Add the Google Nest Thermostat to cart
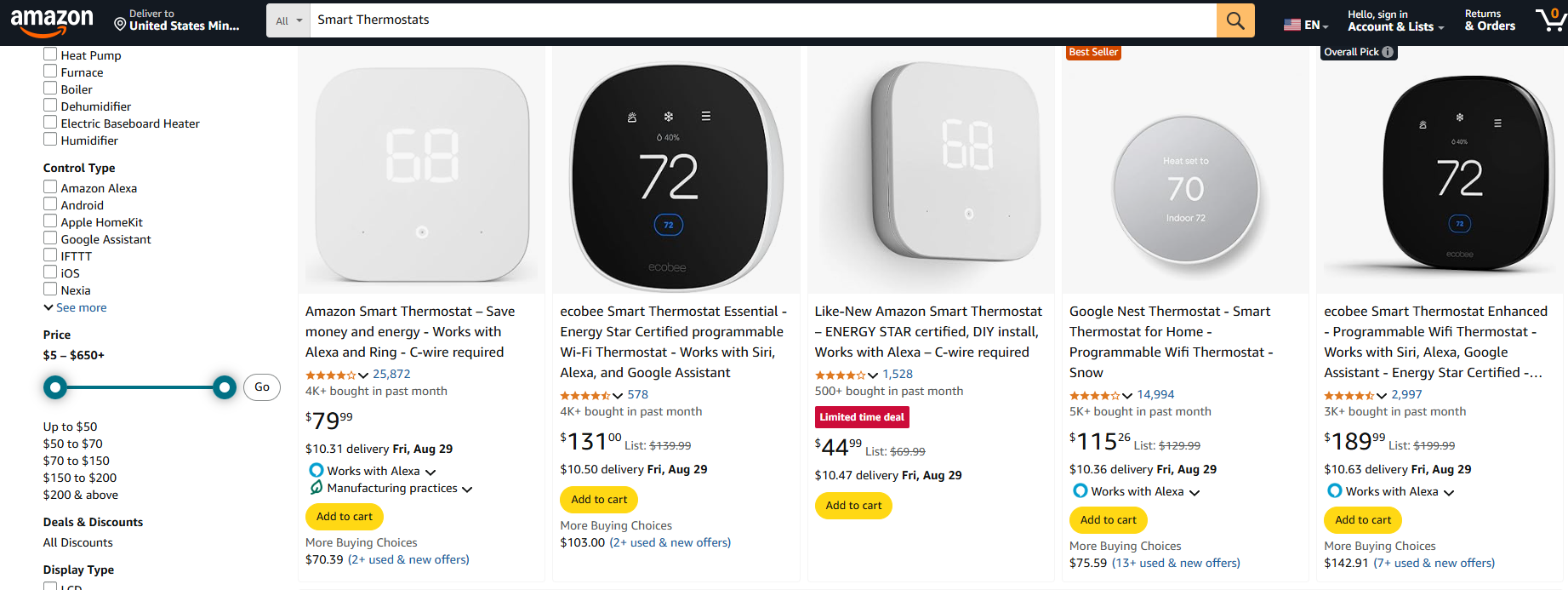This screenshot has width=1568, height=590. coord(1108,520)
